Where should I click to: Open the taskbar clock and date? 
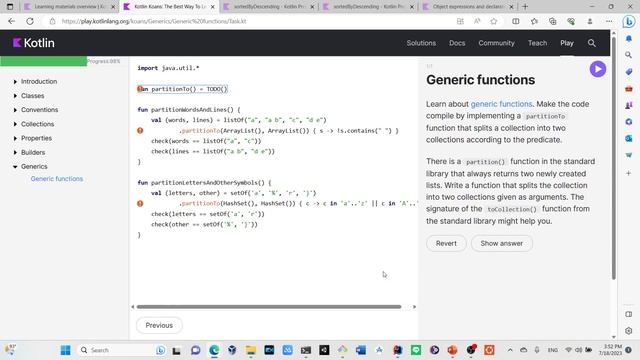click(x=610, y=350)
